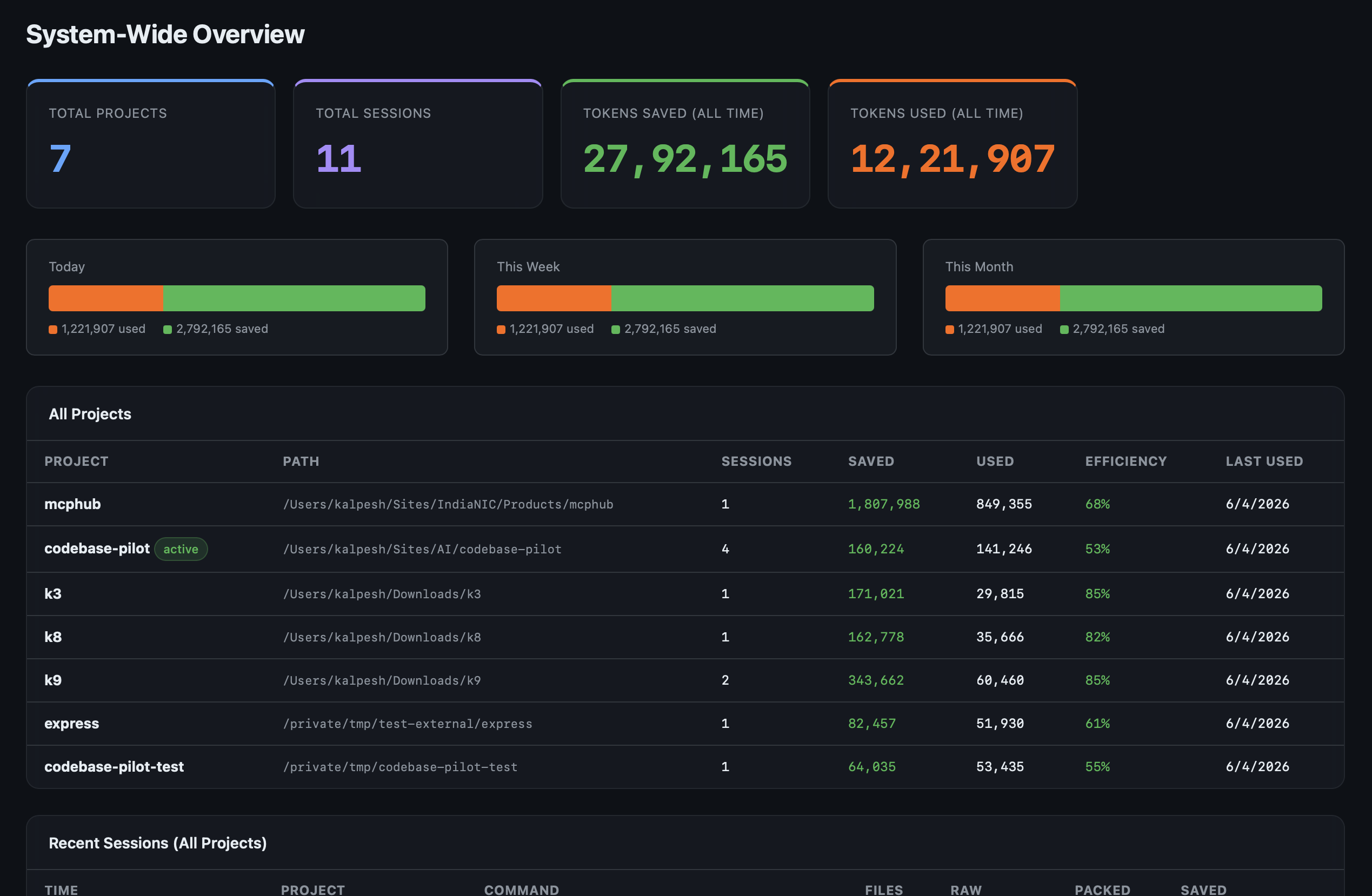Click the Command column header in Recent Sessions
This screenshot has height=896, width=1372.
[521, 890]
